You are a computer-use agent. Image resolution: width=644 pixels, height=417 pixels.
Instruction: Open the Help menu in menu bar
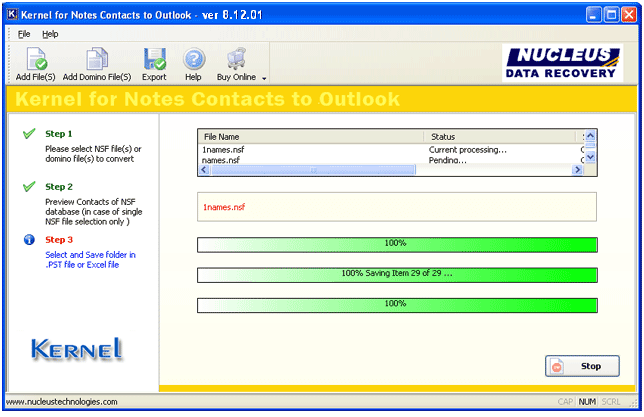(50, 34)
